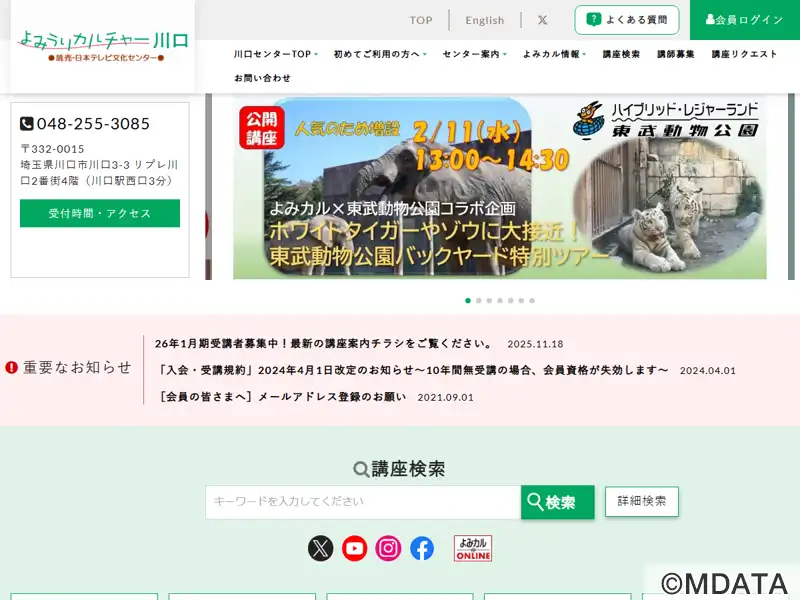Screen dimensions: 800x600
Task: Open the 講座検索 nav item
Action: (x=621, y=54)
